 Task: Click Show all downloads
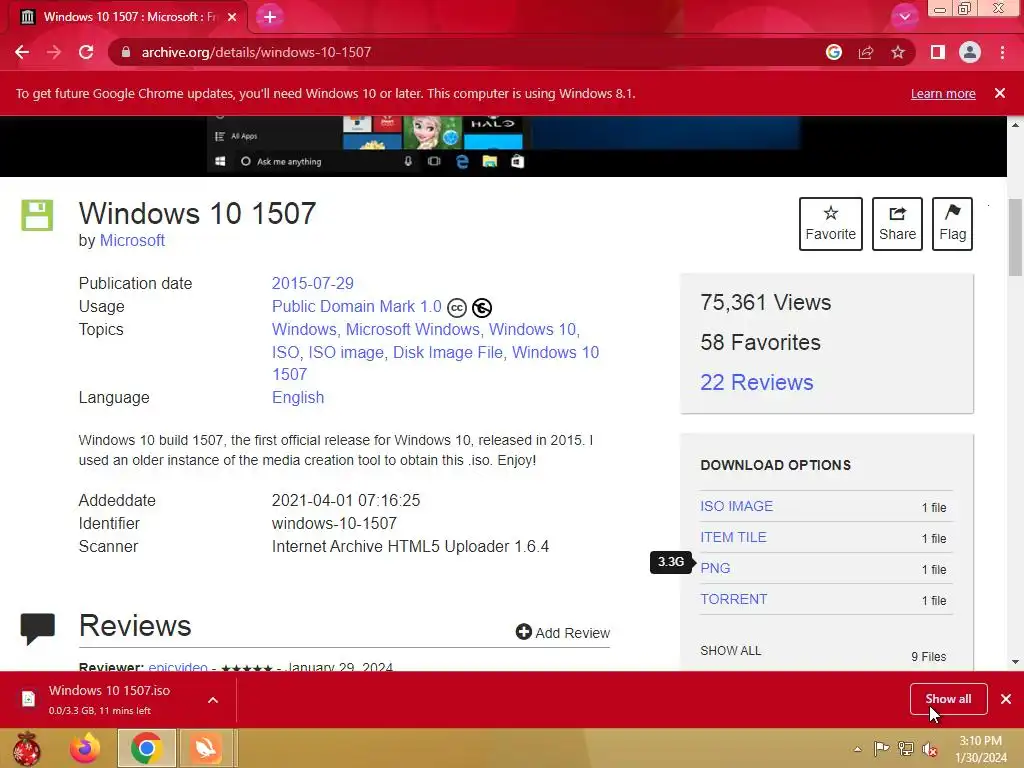click(948, 699)
